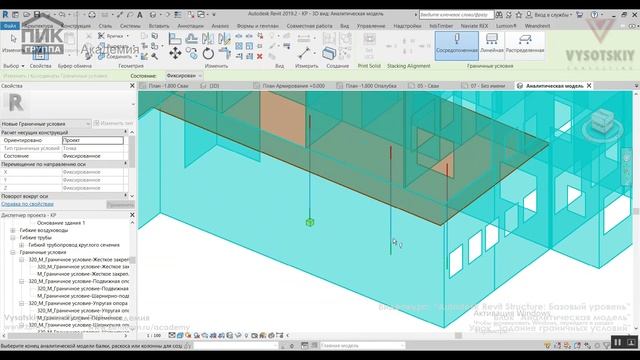Activate the Move tool in Modify panel
The height and width of the screenshot is (360, 640).
coord(176,53)
